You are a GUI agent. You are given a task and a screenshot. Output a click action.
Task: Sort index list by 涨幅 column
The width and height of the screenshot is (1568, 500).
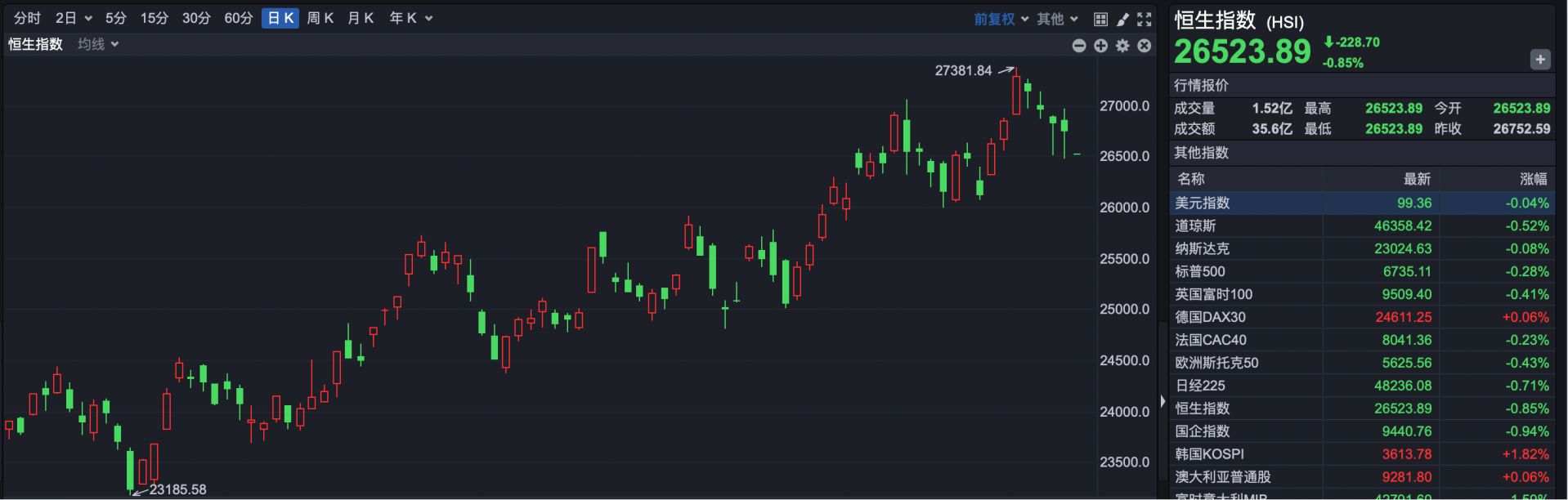pyautogui.click(x=1533, y=179)
